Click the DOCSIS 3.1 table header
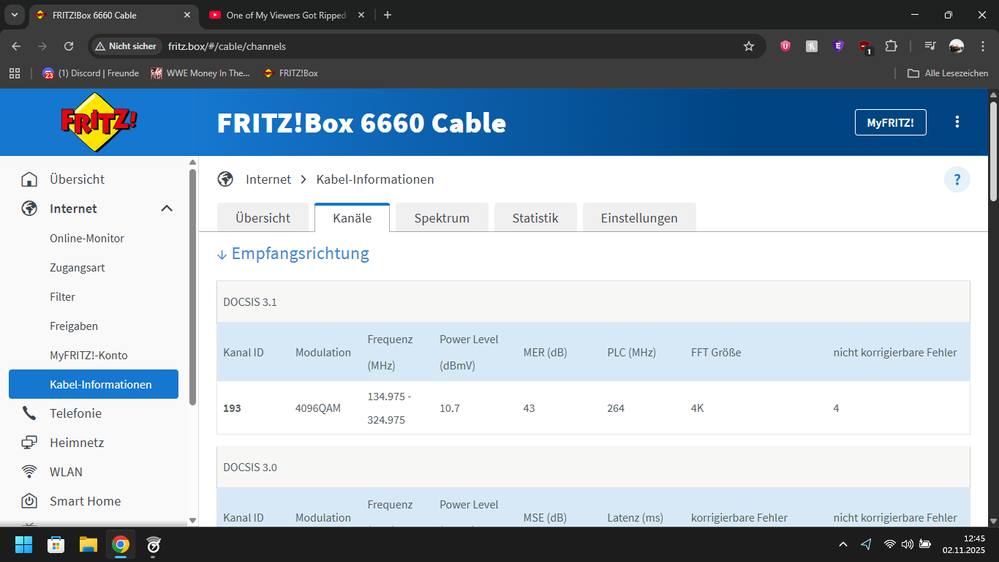This screenshot has width=999, height=562. tap(593, 302)
